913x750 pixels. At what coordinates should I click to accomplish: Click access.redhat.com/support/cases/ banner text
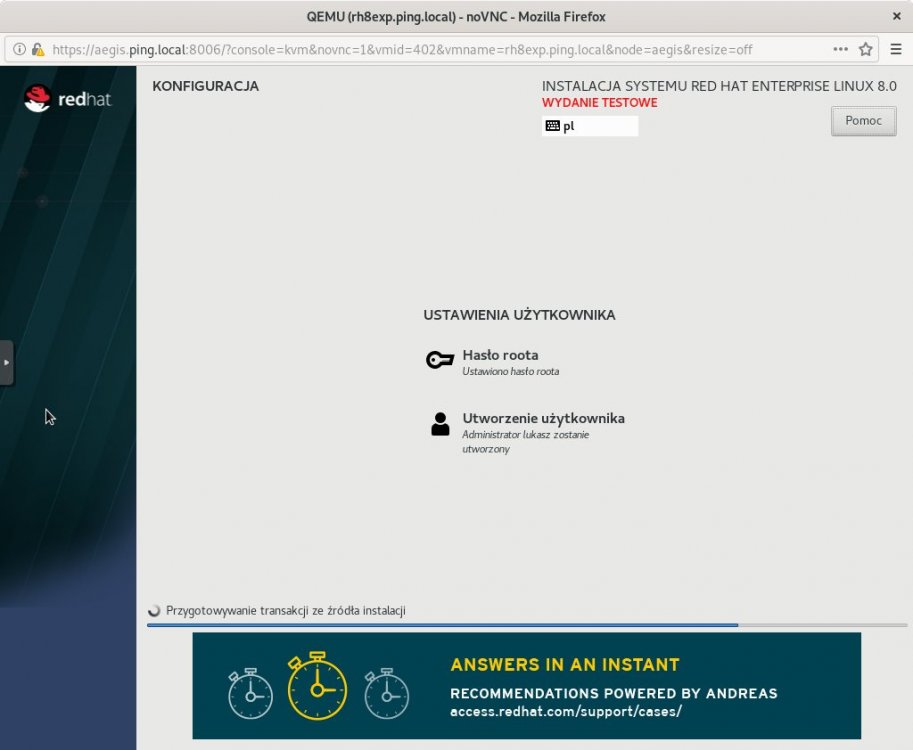pyautogui.click(x=565, y=712)
